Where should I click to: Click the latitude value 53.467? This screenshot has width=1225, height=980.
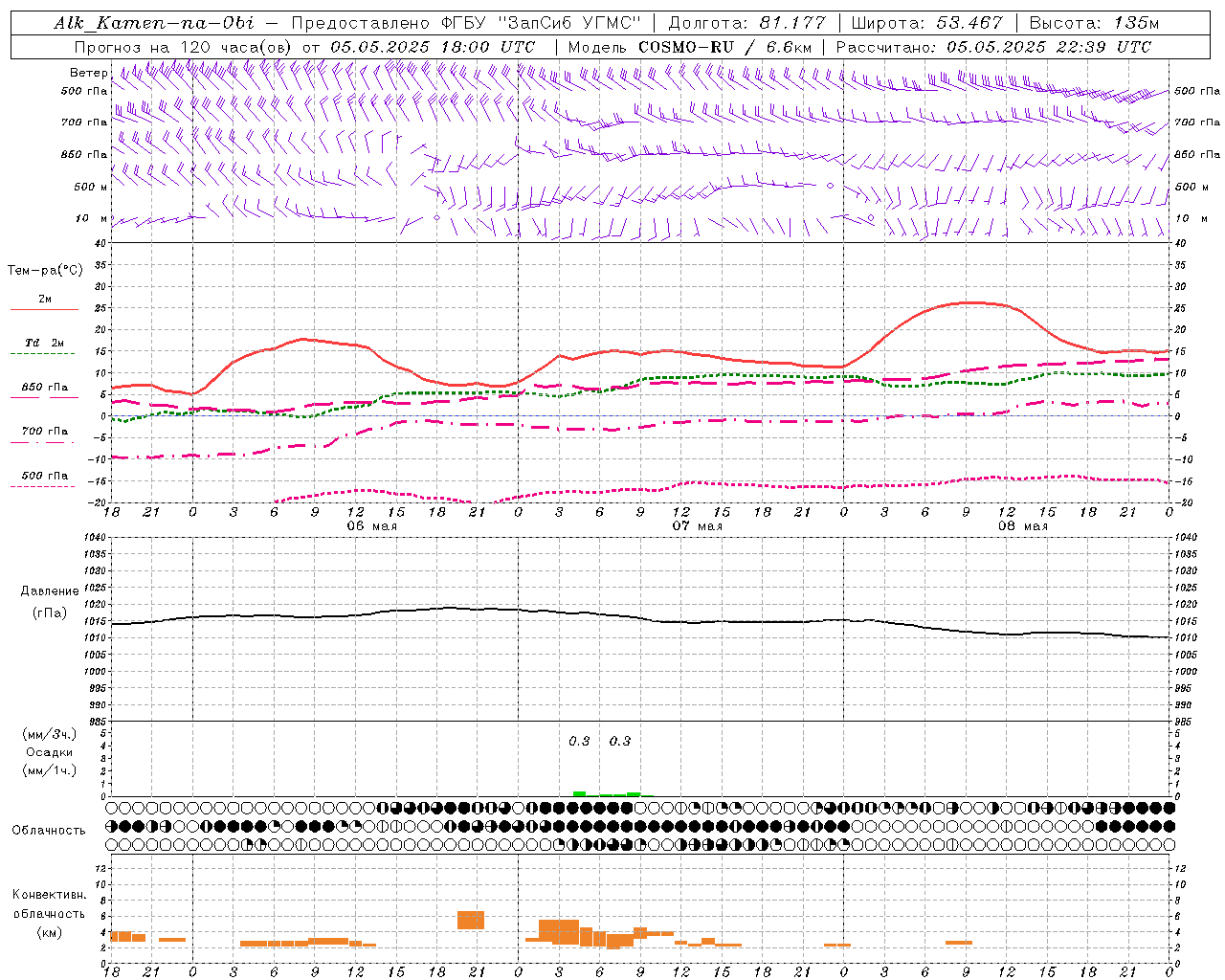click(970, 23)
